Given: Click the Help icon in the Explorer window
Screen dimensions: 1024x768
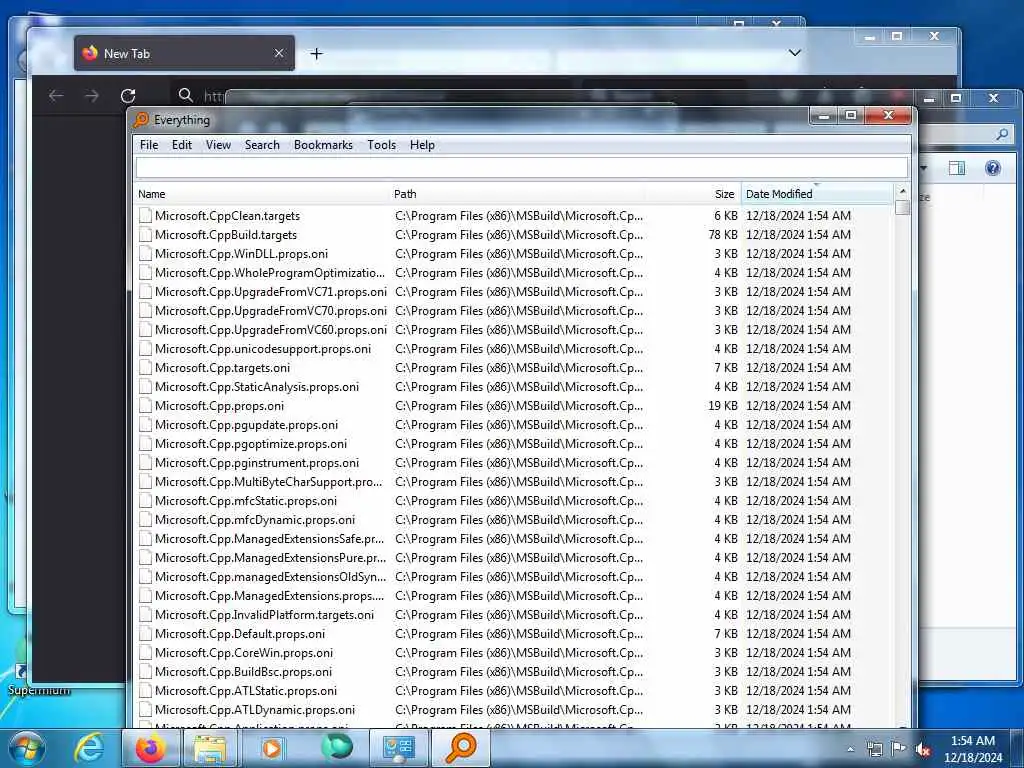Looking at the screenshot, I should pyautogui.click(x=993, y=168).
